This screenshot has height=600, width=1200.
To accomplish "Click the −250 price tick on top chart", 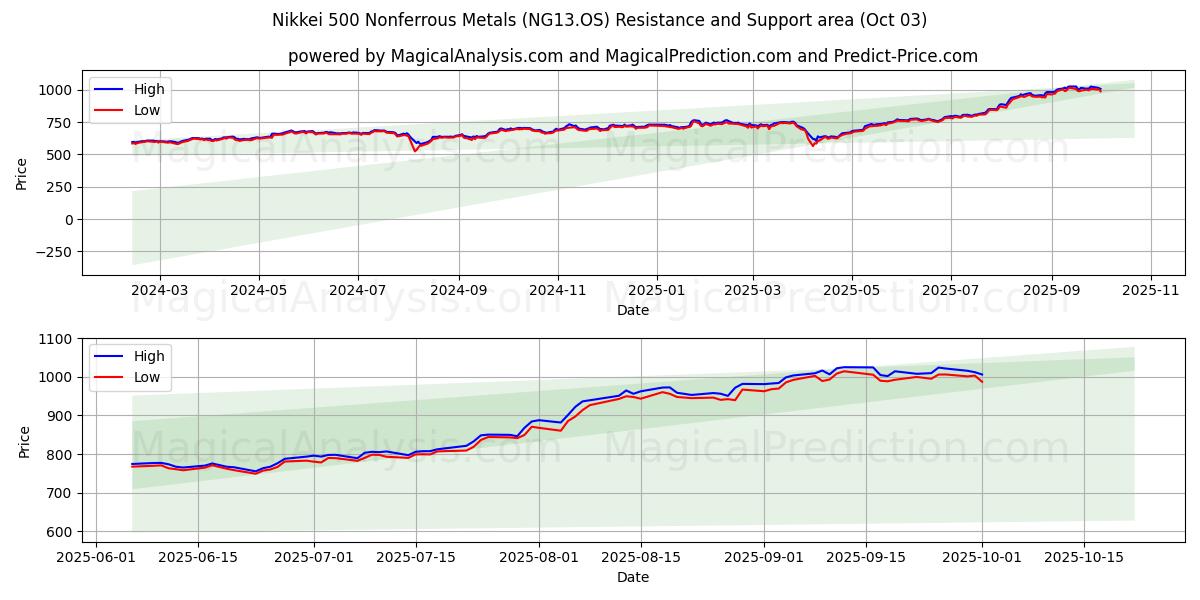I will pos(52,252).
